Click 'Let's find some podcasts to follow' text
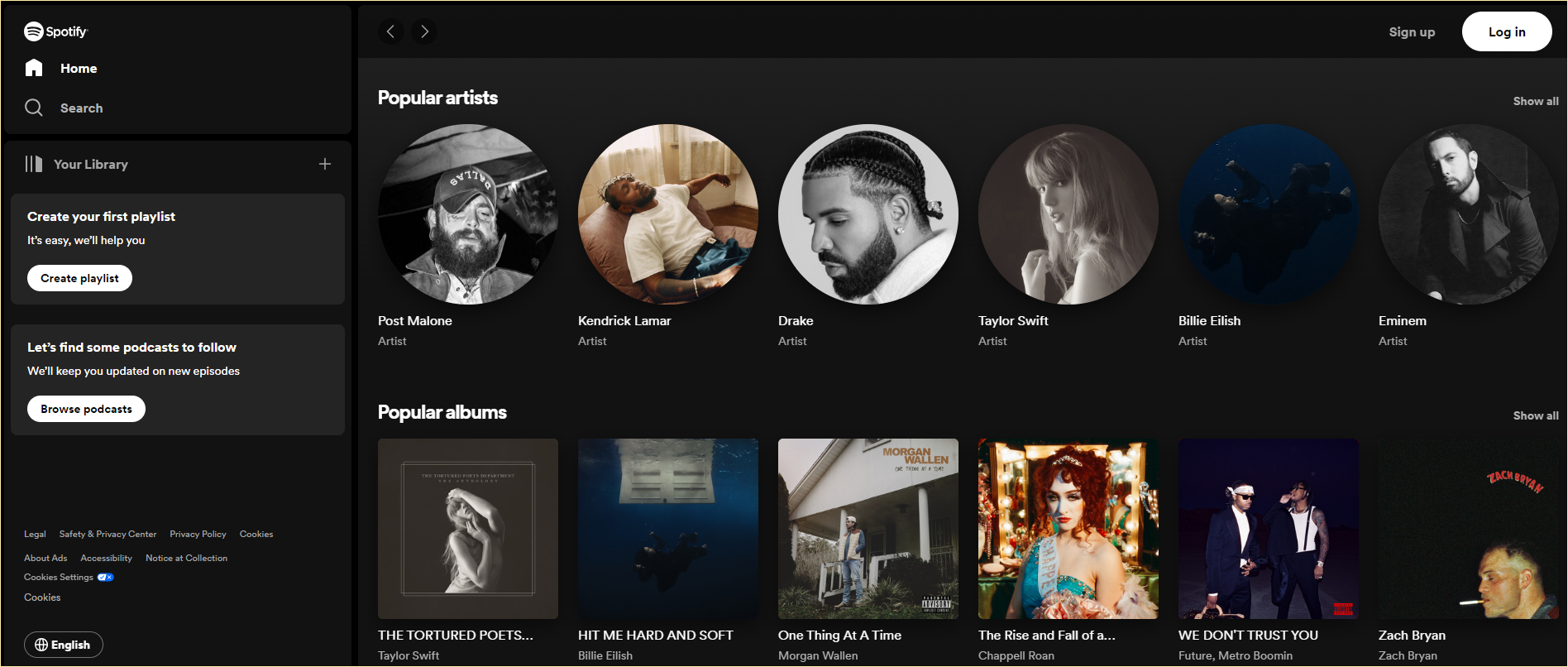Viewport: 1568px width, 667px height. [x=131, y=348]
